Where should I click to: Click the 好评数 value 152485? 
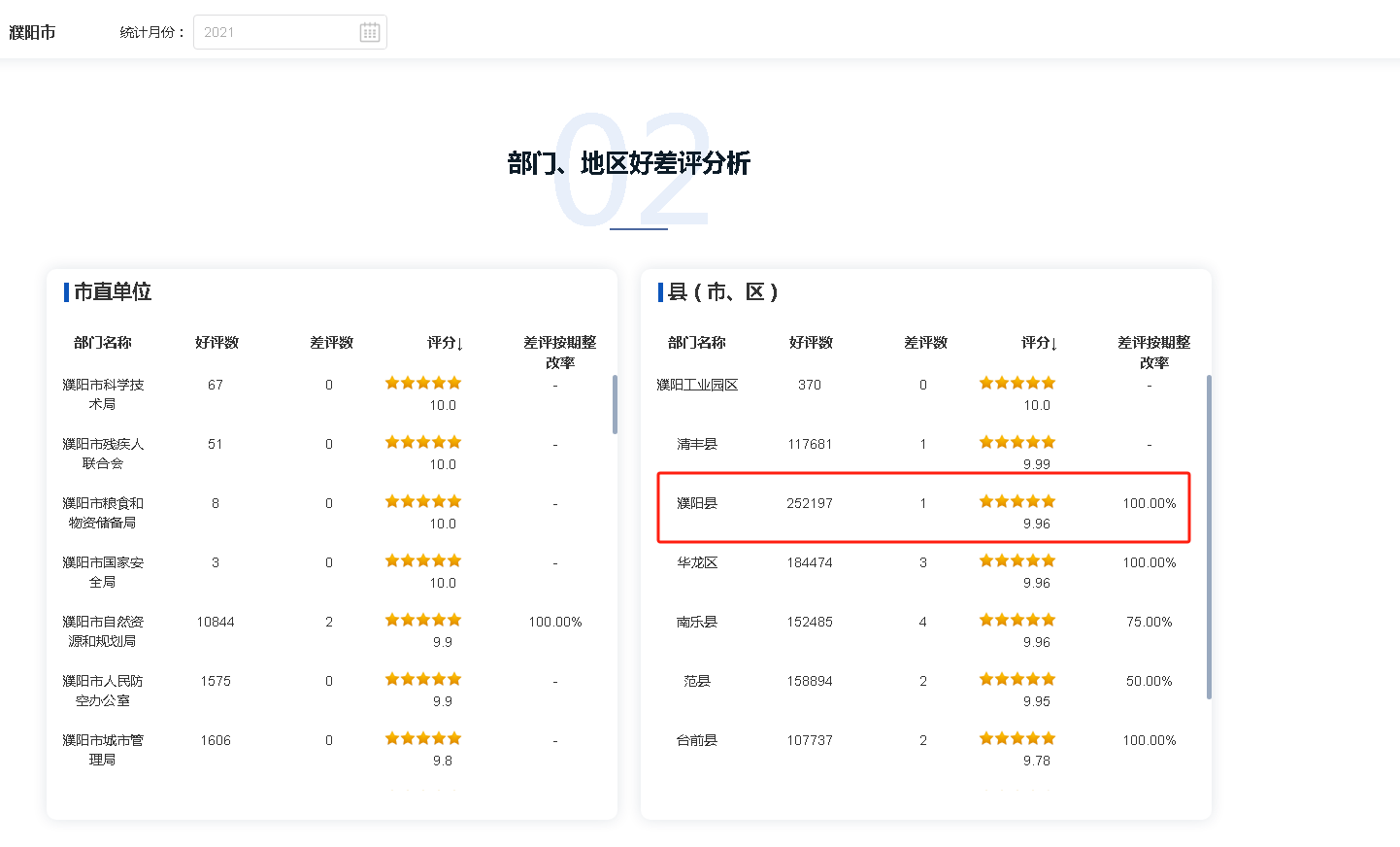click(810, 622)
